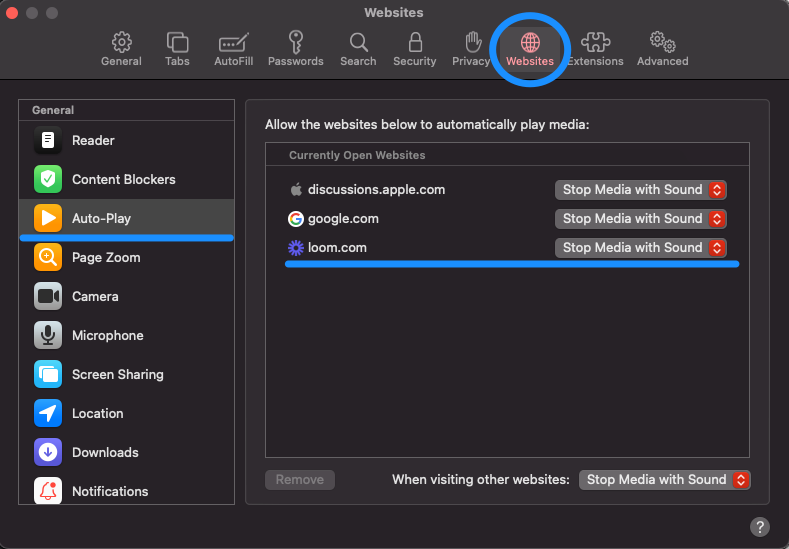789x549 pixels.
Task: Select Reader in the sidebar
Action: pyautogui.click(x=93, y=141)
